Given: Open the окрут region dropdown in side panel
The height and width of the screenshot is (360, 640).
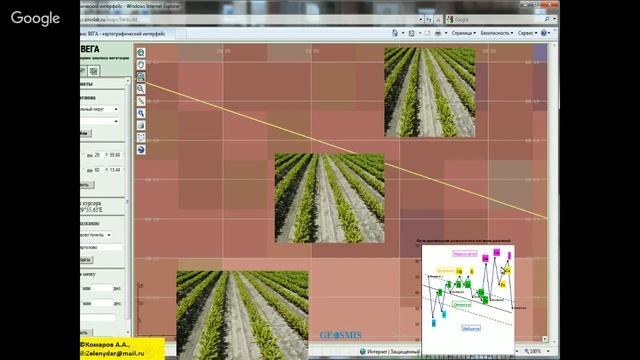Looking at the screenshot, I should (99, 109).
